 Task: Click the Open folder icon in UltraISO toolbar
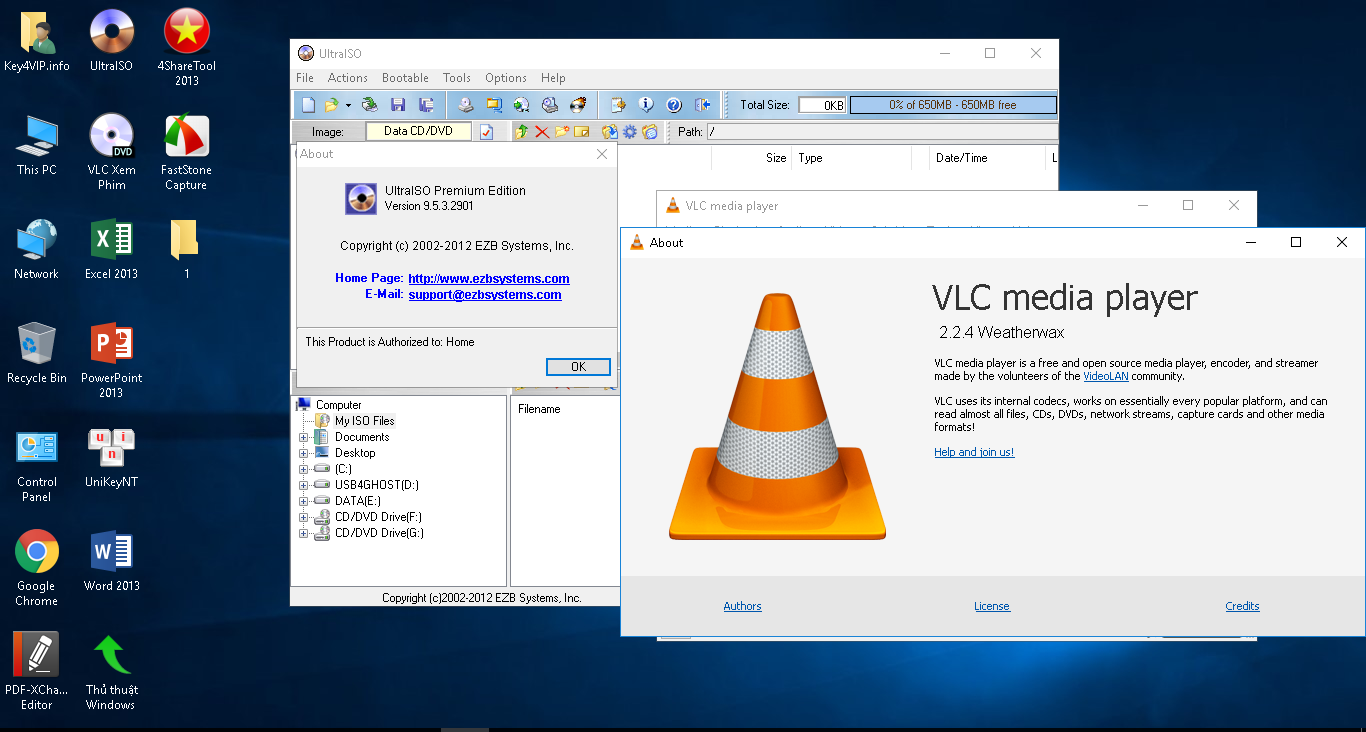point(331,105)
